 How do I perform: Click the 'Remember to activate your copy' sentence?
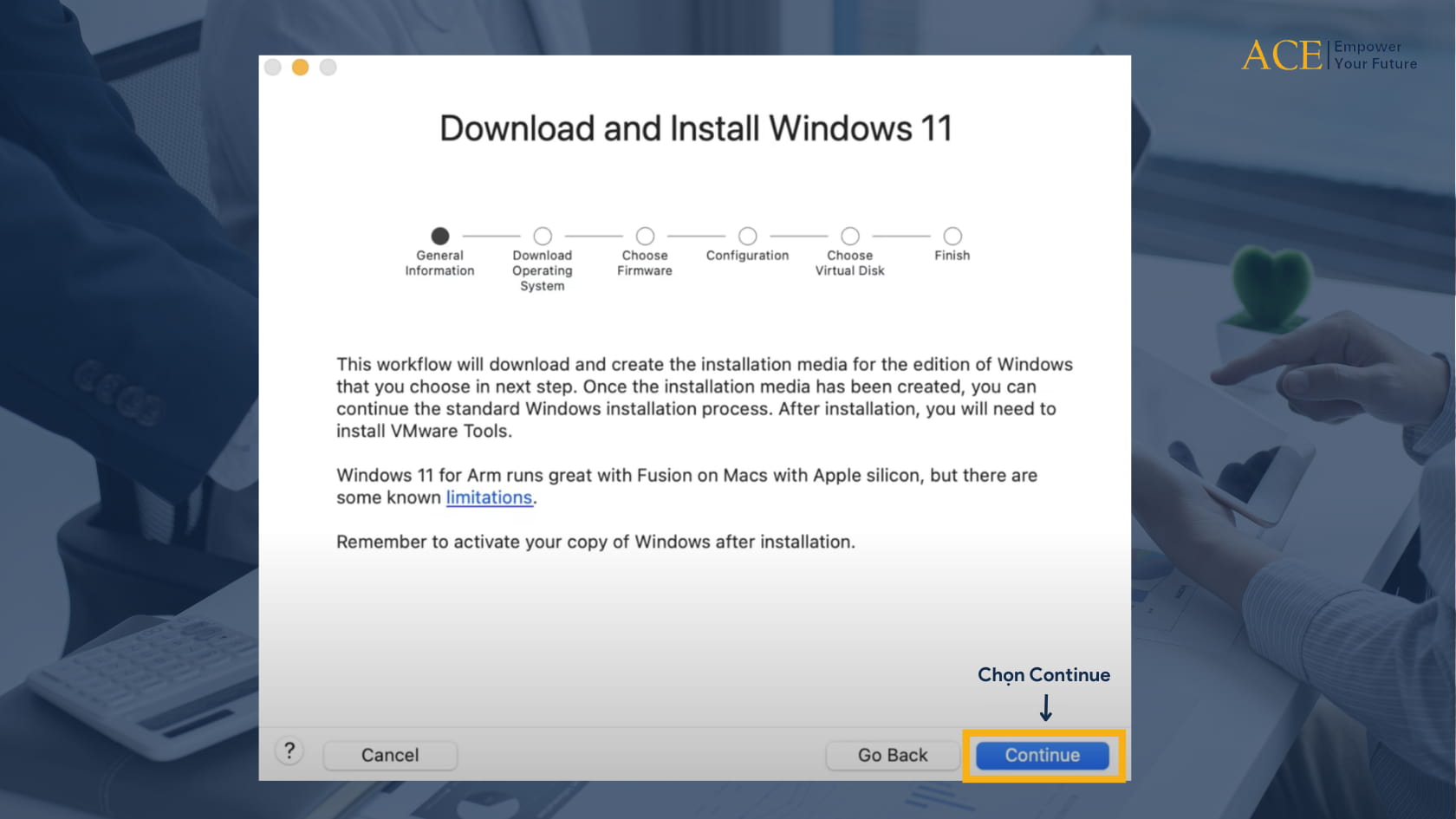595,542
